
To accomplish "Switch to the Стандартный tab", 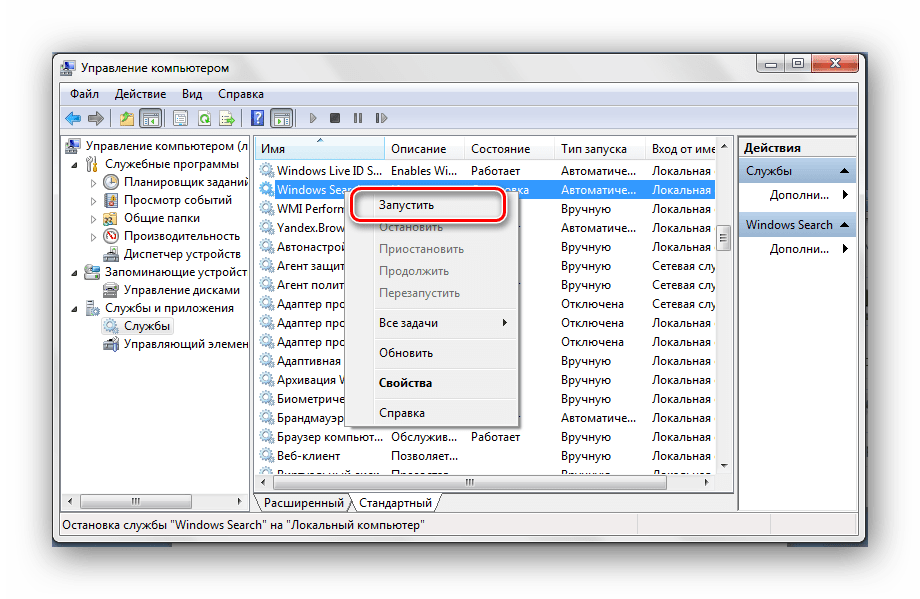I will [x=395, y=503].
